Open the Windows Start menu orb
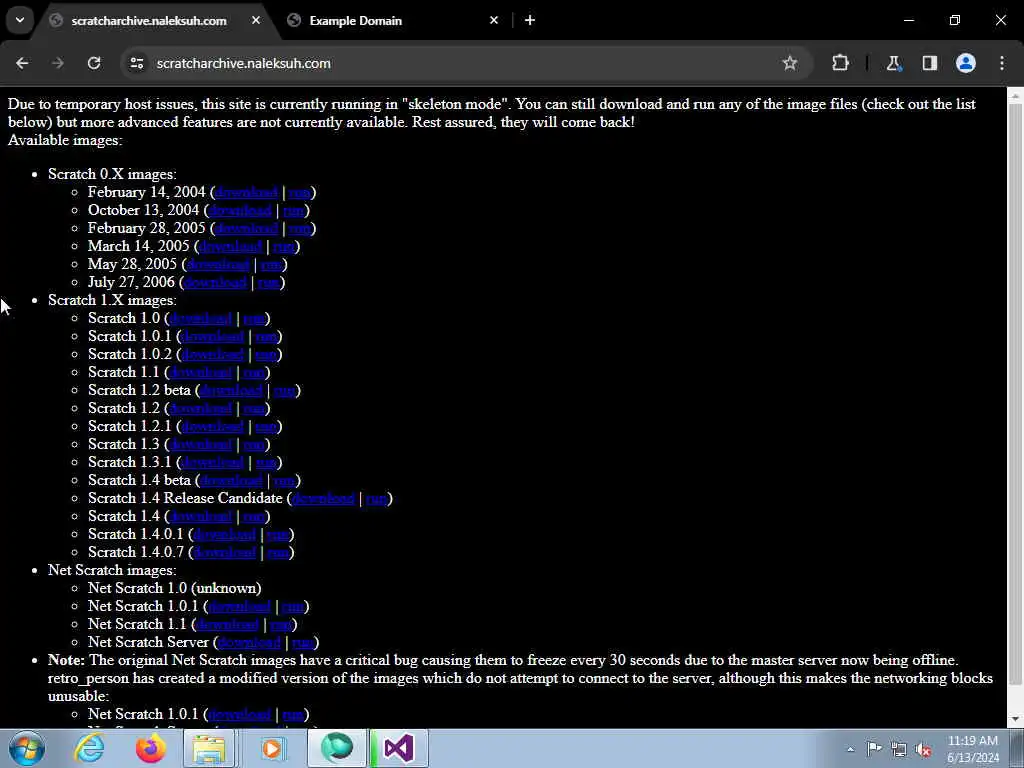1024x768 pixels. click(x=26, y=748)
